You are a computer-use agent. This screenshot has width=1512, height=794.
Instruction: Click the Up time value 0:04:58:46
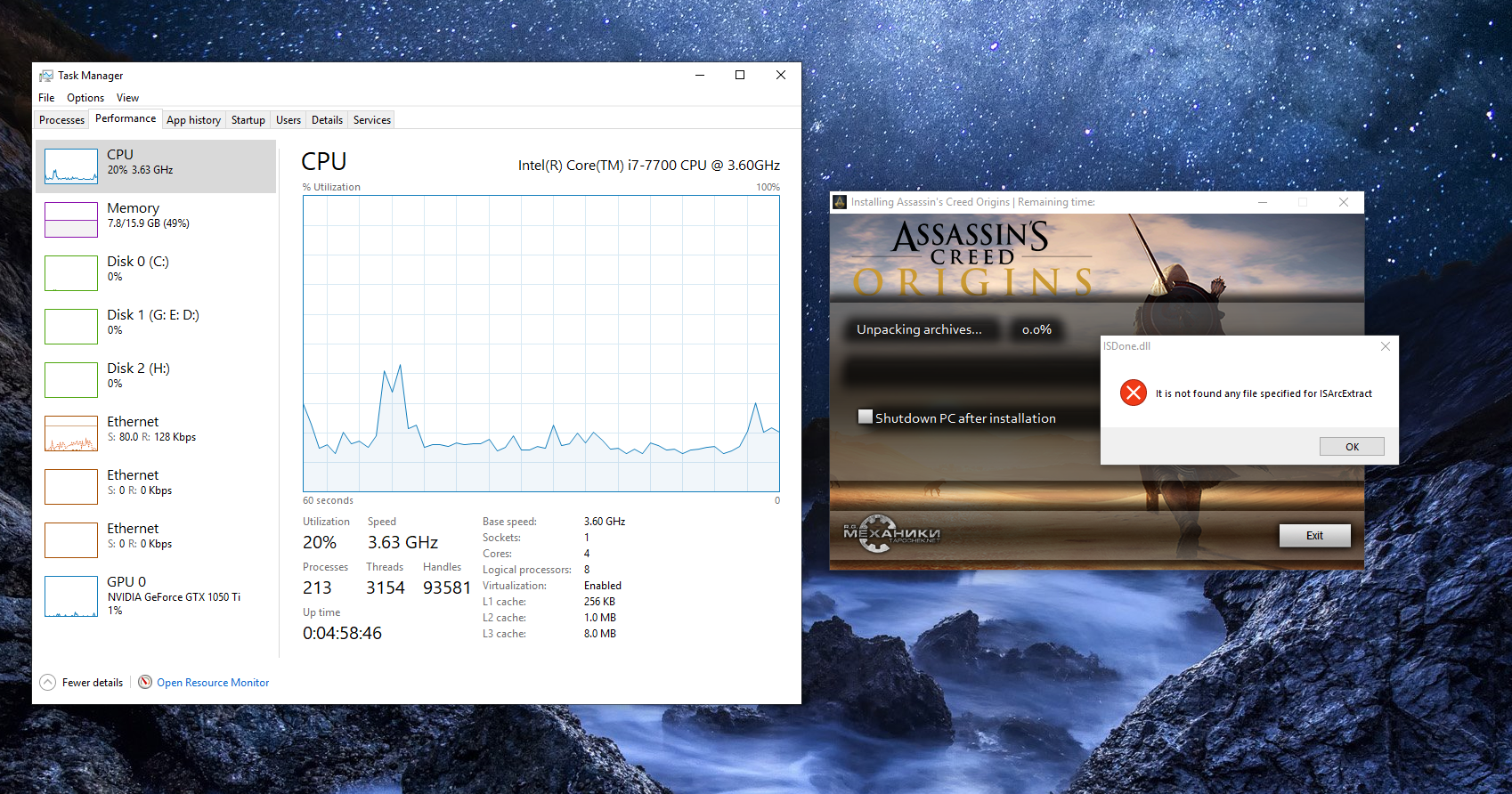click(342, 634)
